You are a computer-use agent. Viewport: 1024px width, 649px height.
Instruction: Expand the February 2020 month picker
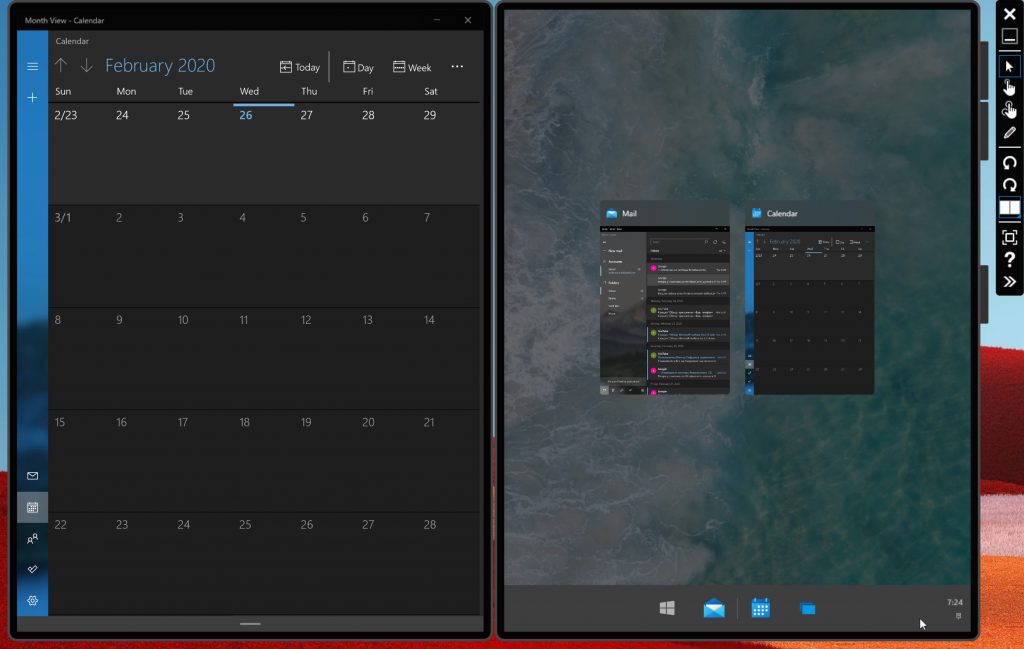click(x=160, y=66)
